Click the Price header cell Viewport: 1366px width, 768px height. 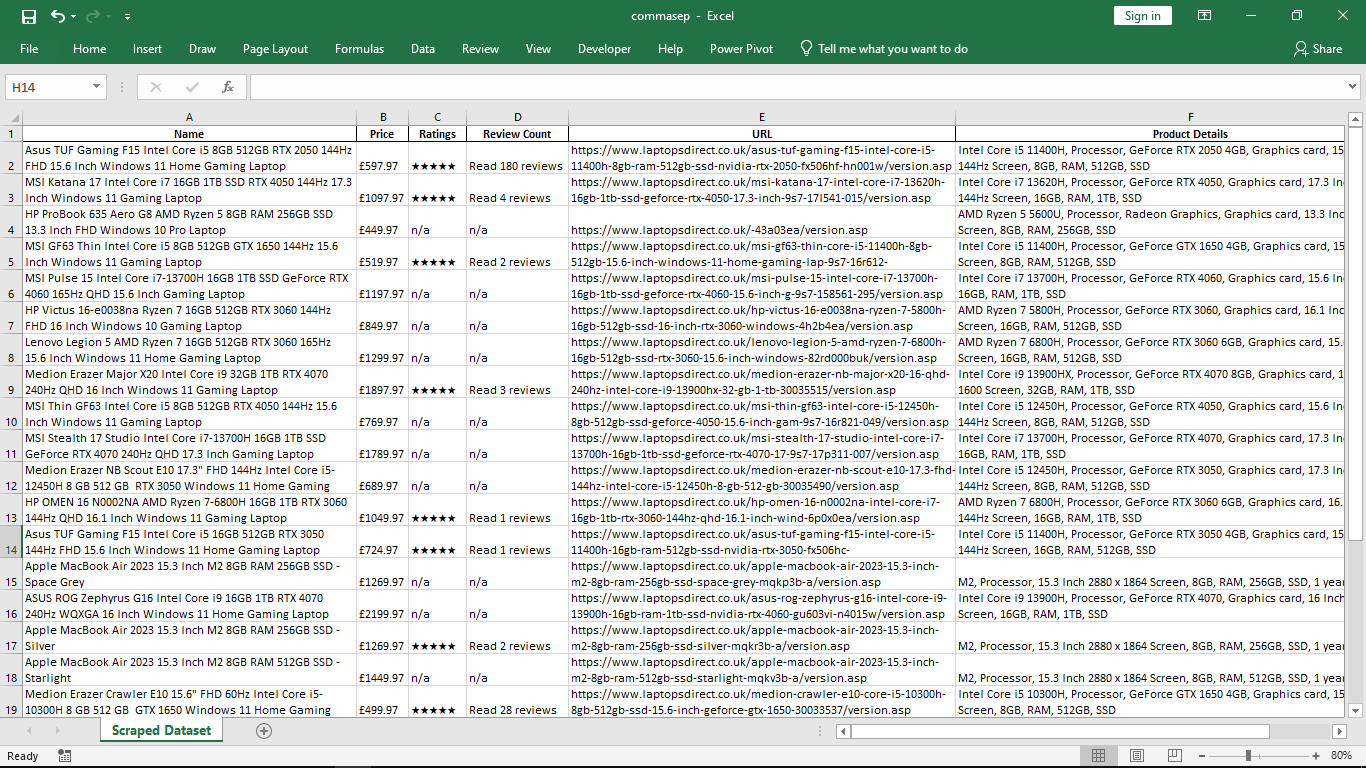382,134
